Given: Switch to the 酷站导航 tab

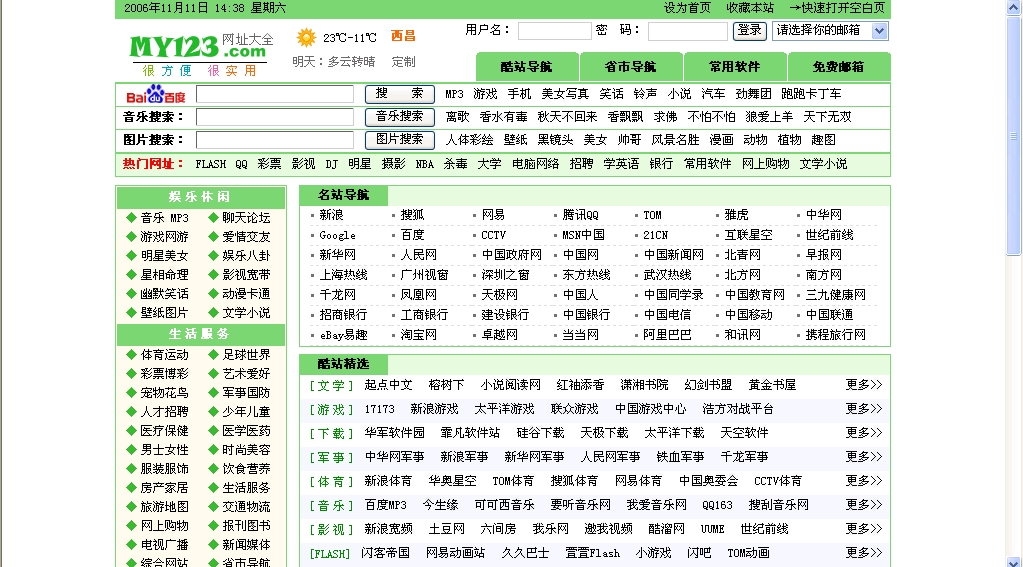Looking at the screenshot, I should coord(527,67).
